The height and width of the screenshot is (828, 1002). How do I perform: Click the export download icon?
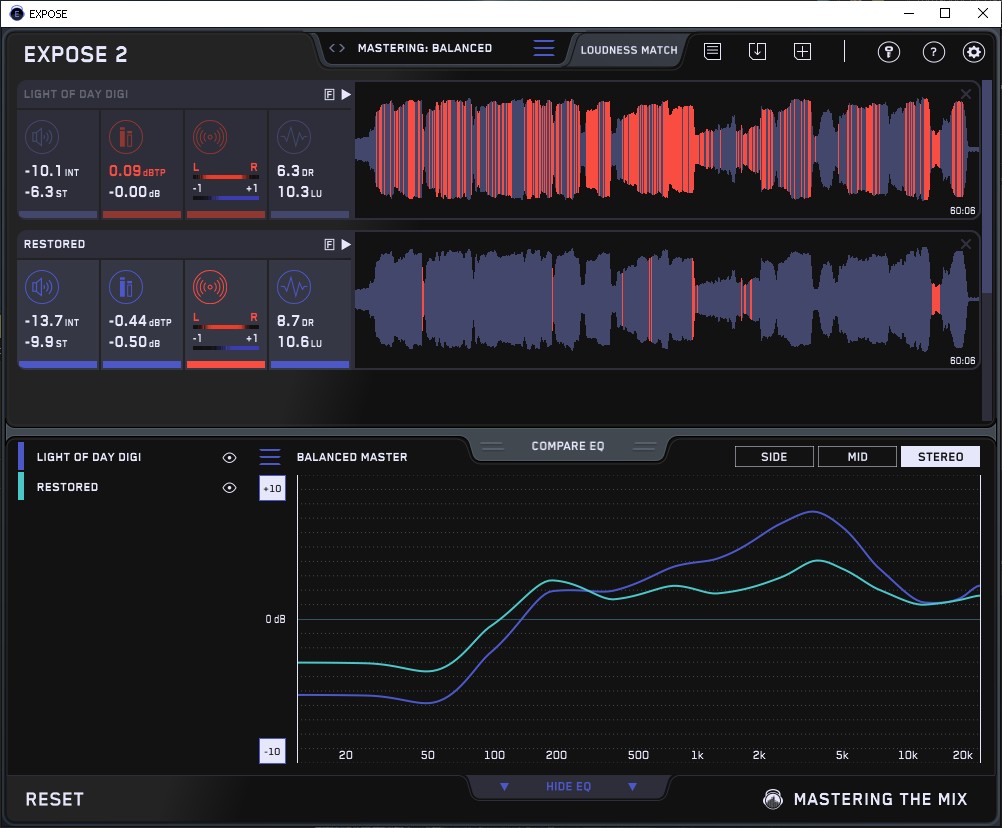pos(757,51)
